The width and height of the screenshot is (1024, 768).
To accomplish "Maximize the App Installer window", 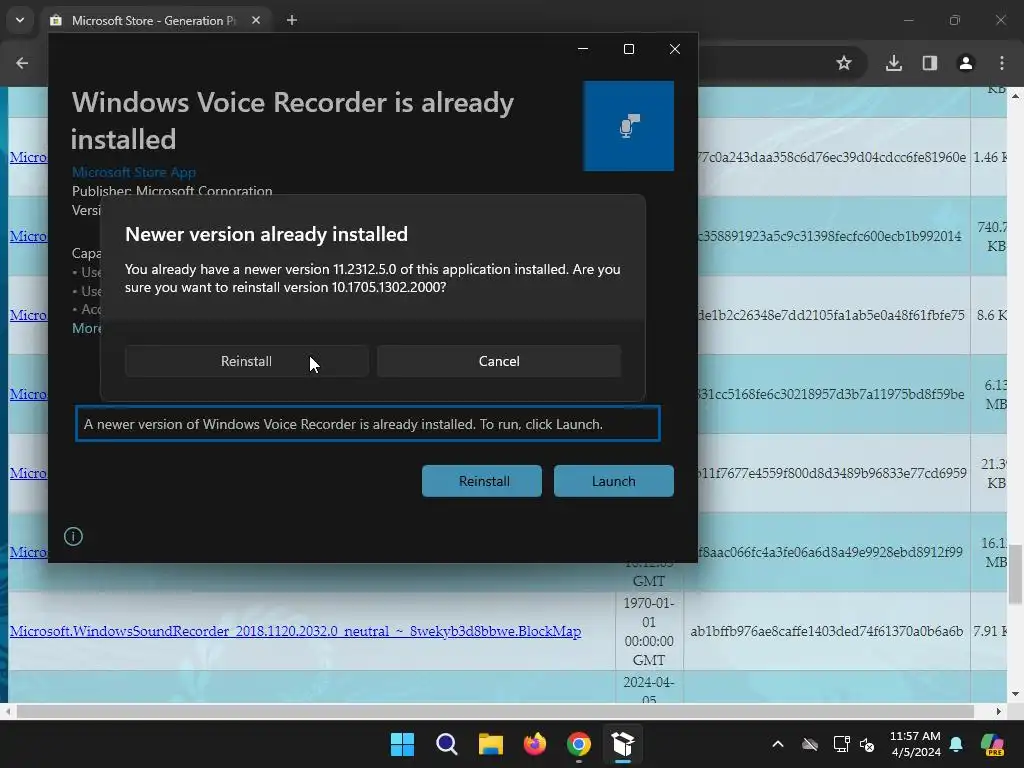I will coord(629,49).
